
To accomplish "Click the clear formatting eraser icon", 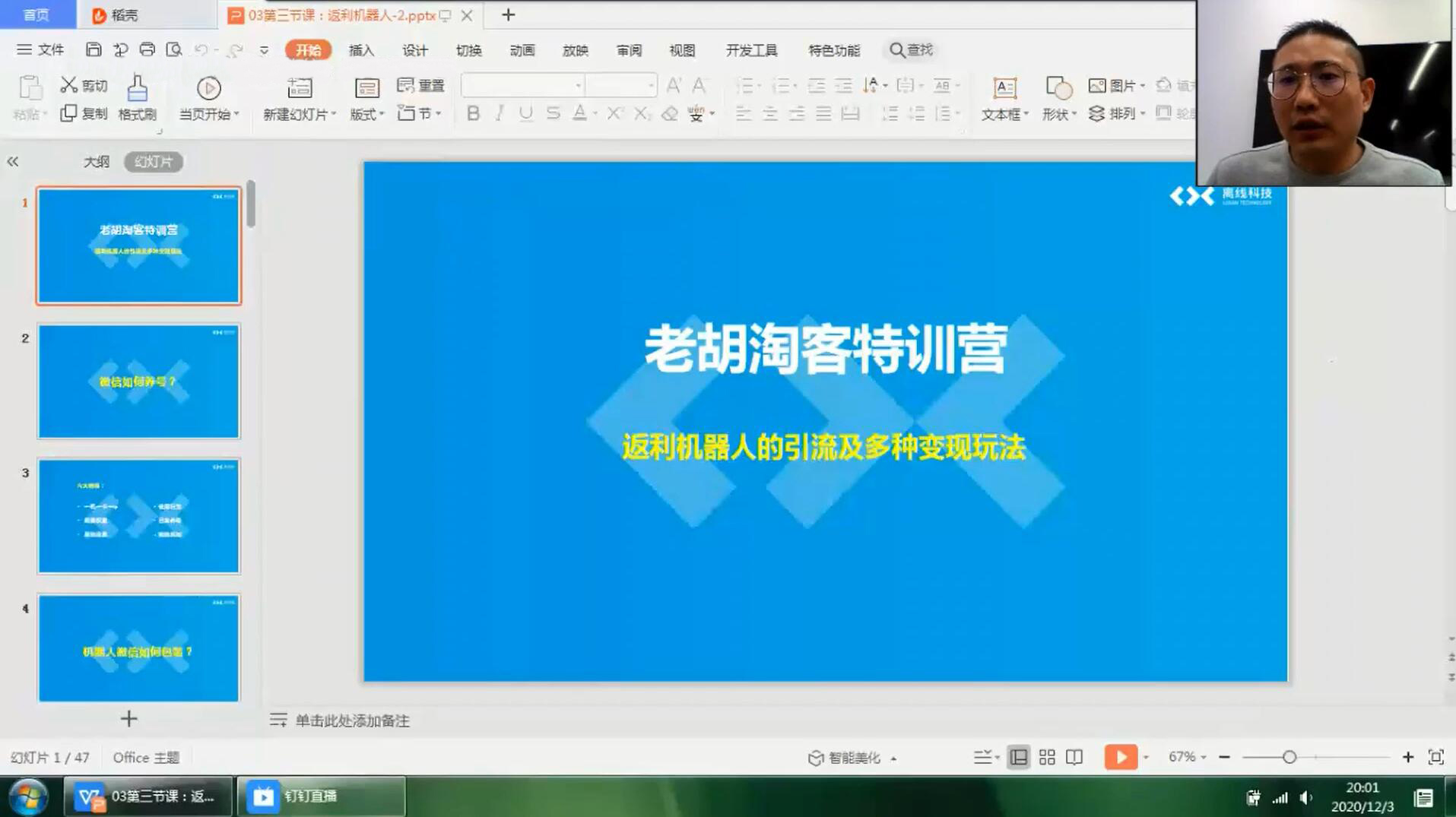I will click(669, 113).
